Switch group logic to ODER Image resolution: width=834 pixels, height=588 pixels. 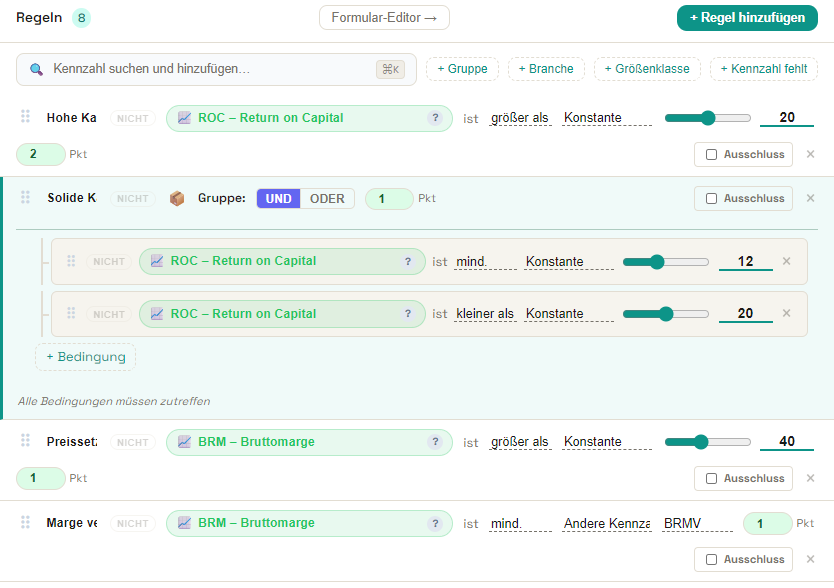pos(327,198)
